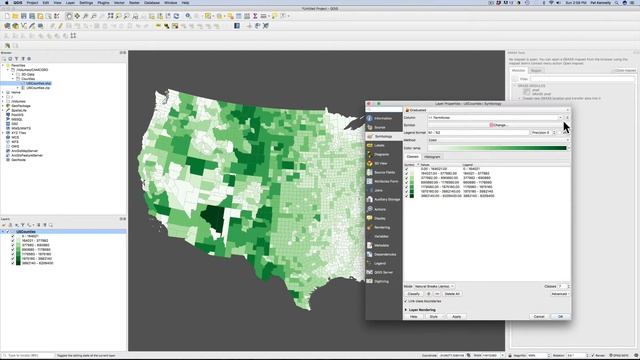This screenshot has width=640, height=360.
Task: Open the 3D View page in Layer Properties
Action: tap(384, 163)
